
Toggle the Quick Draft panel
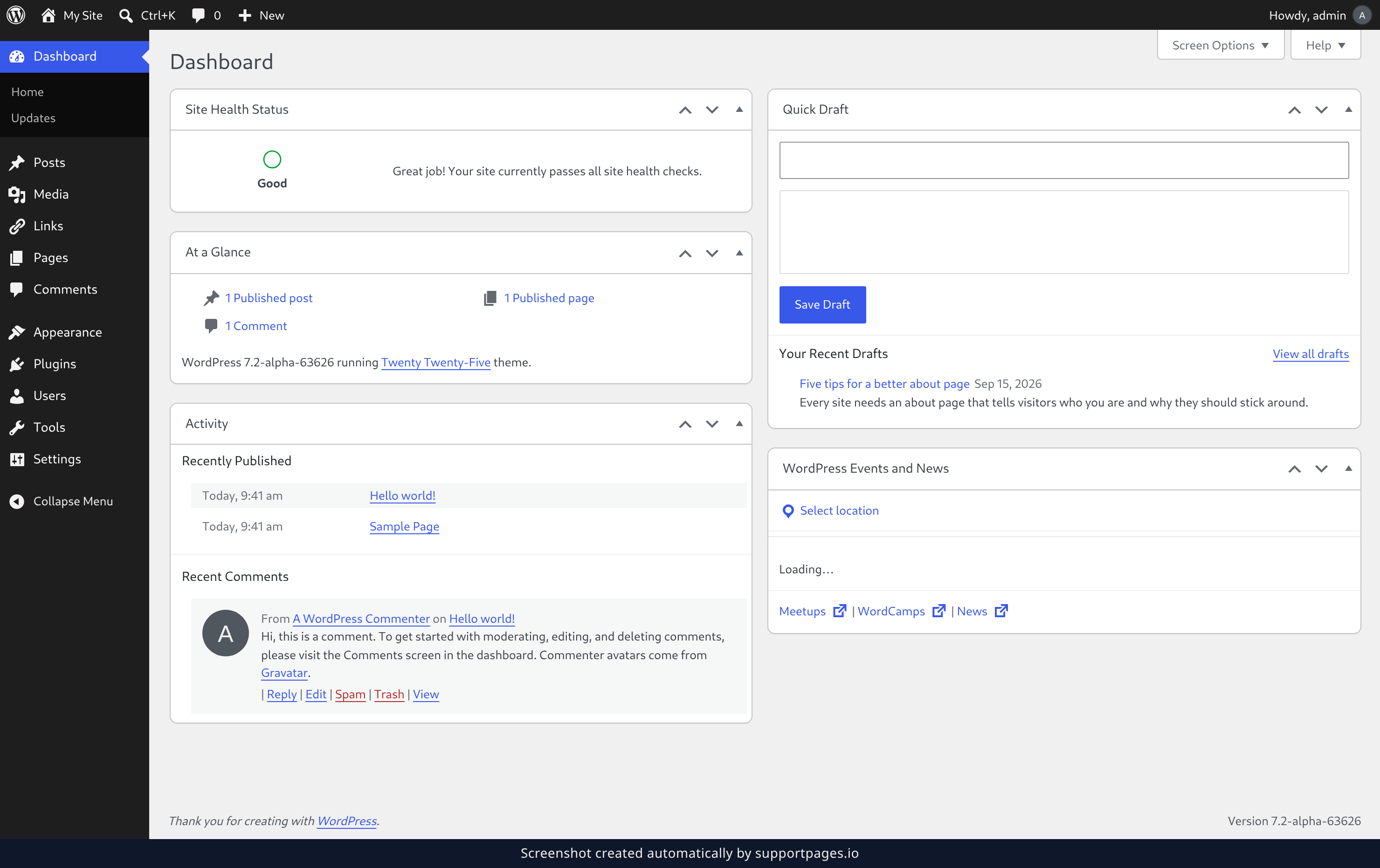[1348, 110]
